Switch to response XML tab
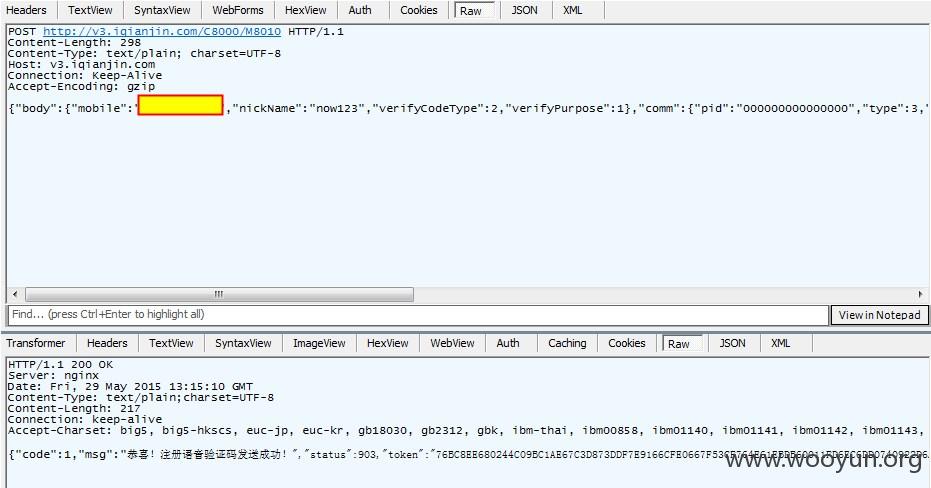 (x=781, y=343)
